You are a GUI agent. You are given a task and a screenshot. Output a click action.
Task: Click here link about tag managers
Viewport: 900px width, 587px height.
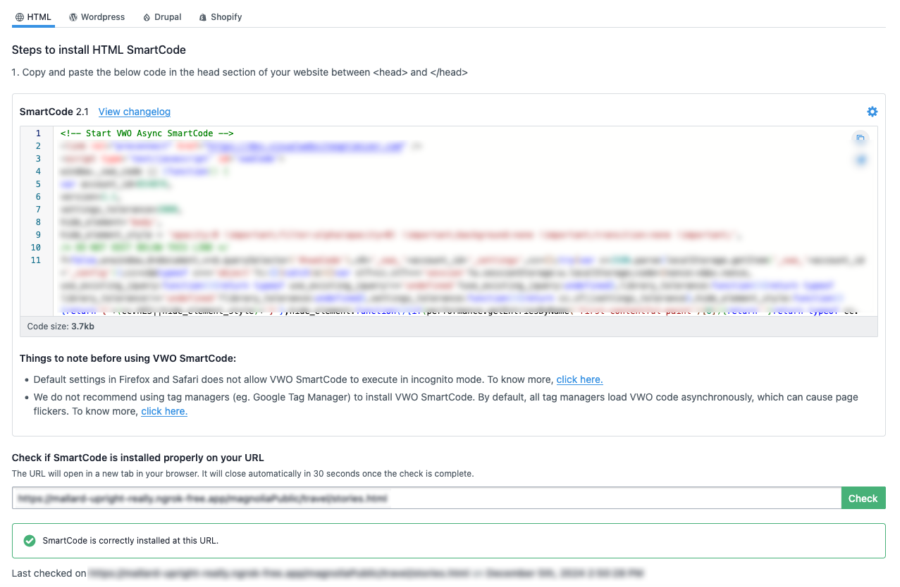pyautogui.click(x=163, y=411)
